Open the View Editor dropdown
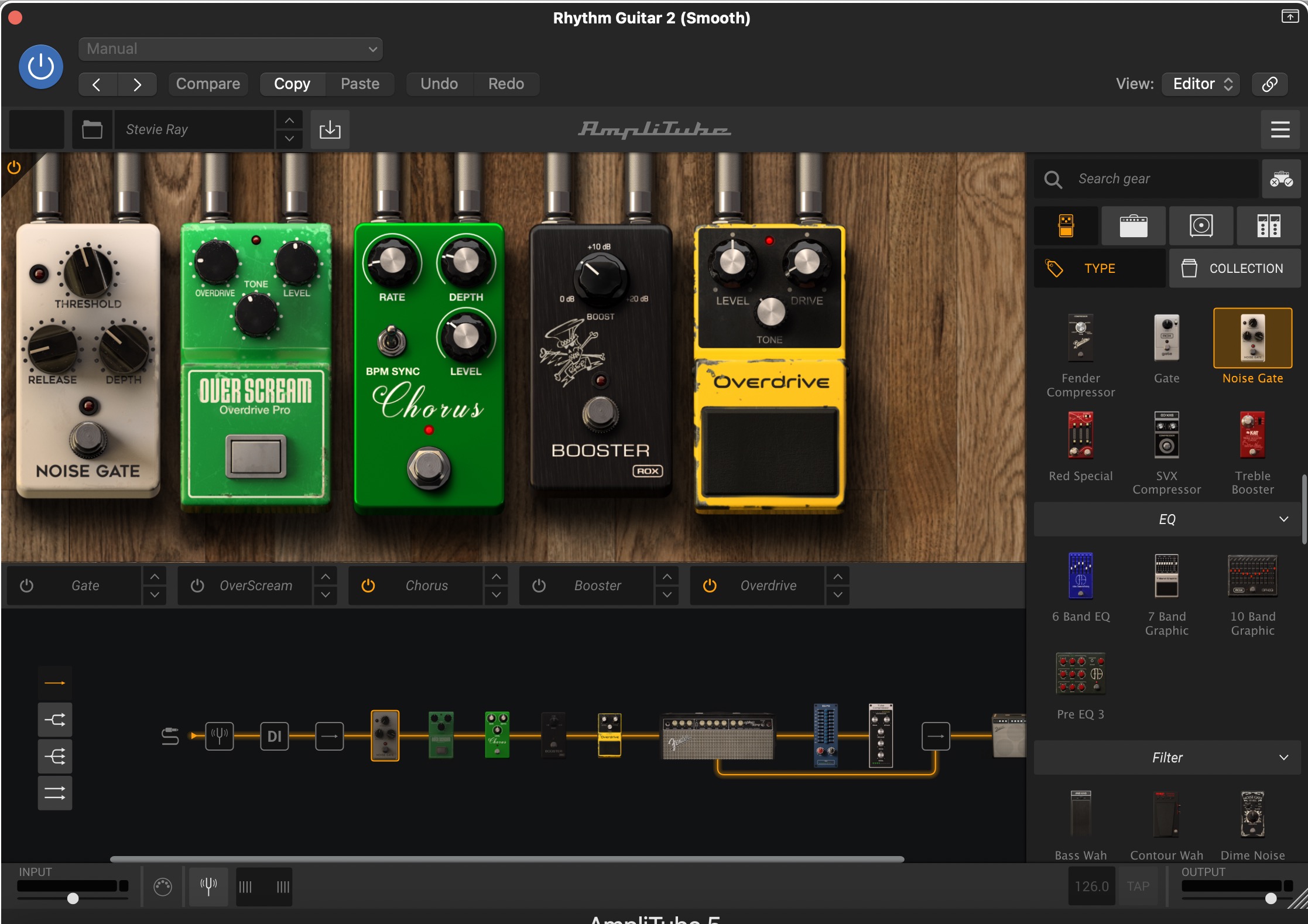This screenshot has height=924, width=1308. click(x=1201, y=84)
